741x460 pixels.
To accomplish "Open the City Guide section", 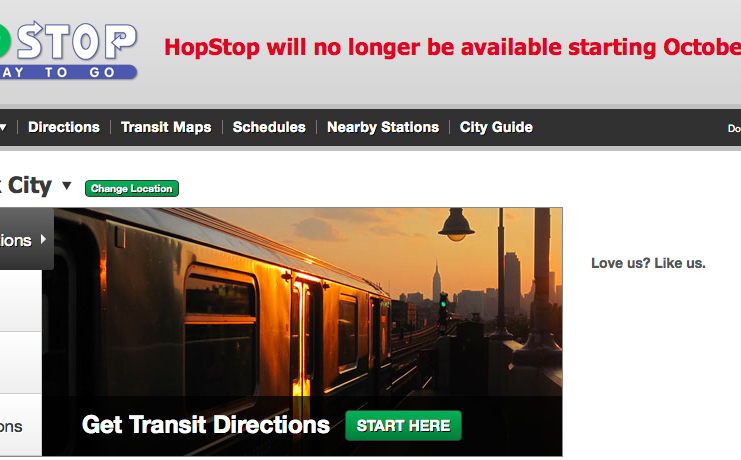I will point(496,127).
